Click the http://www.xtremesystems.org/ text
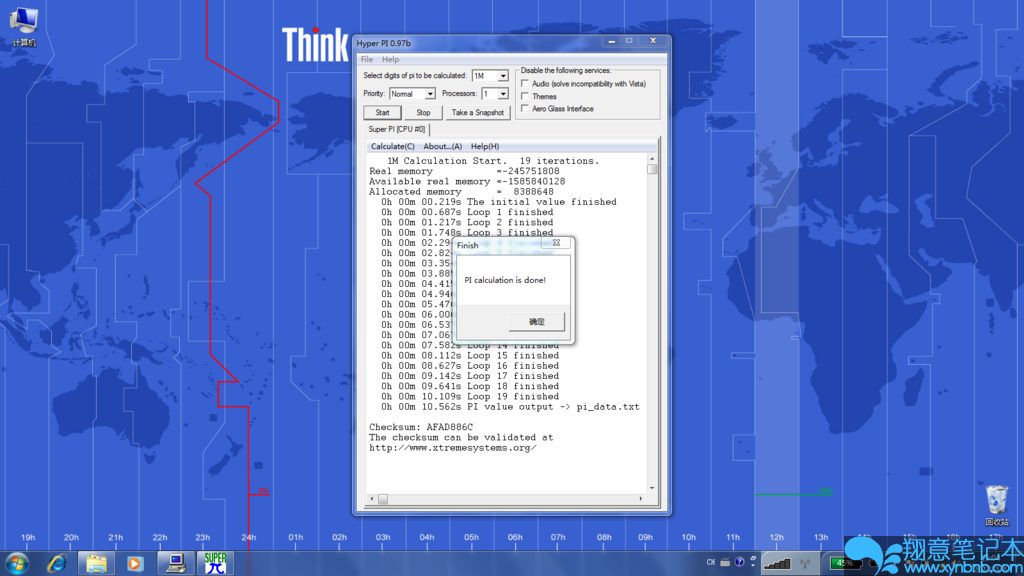Screen dimensions: 1024x576 453,448
